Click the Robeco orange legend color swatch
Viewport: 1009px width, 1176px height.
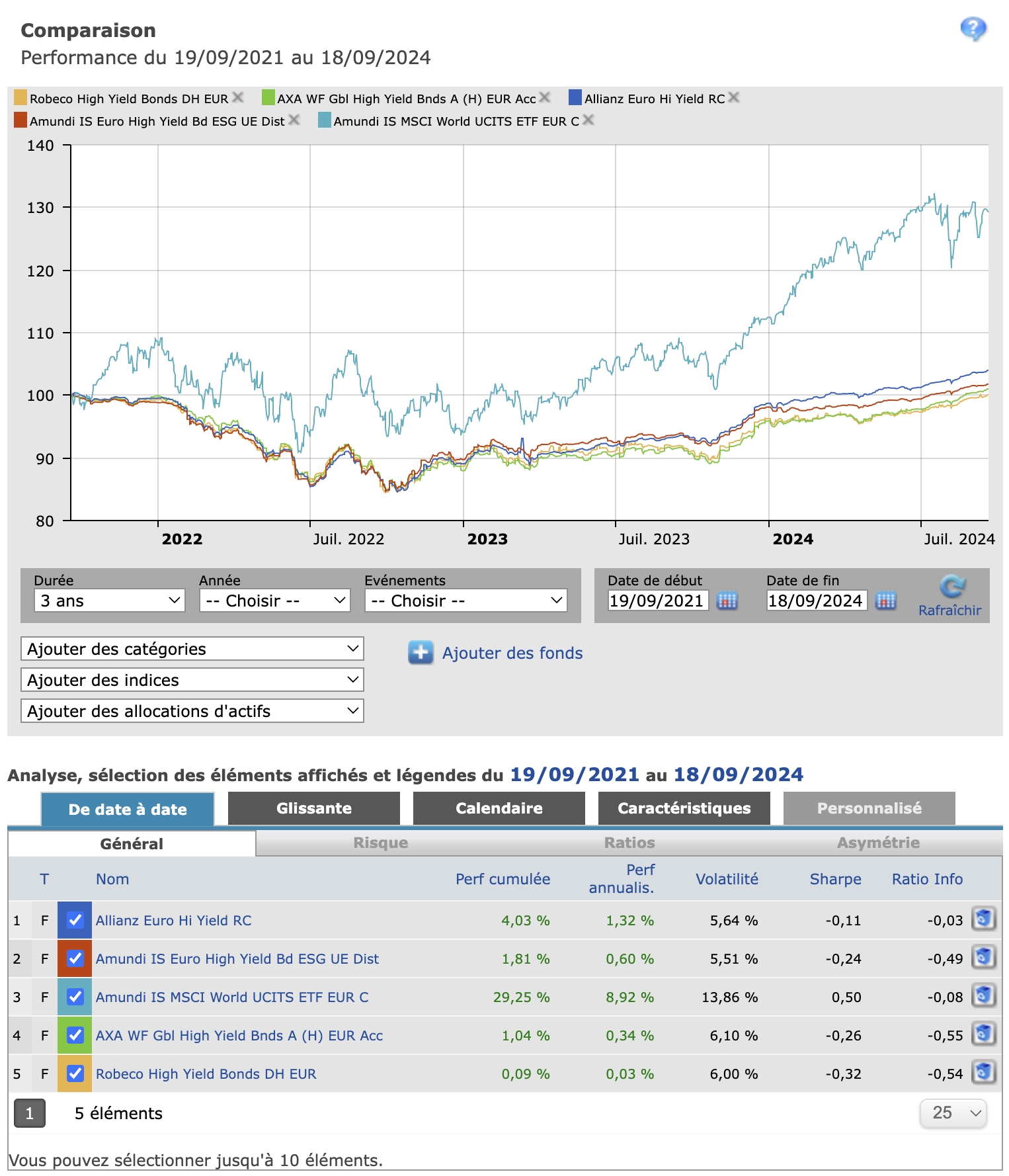(20, 98)
